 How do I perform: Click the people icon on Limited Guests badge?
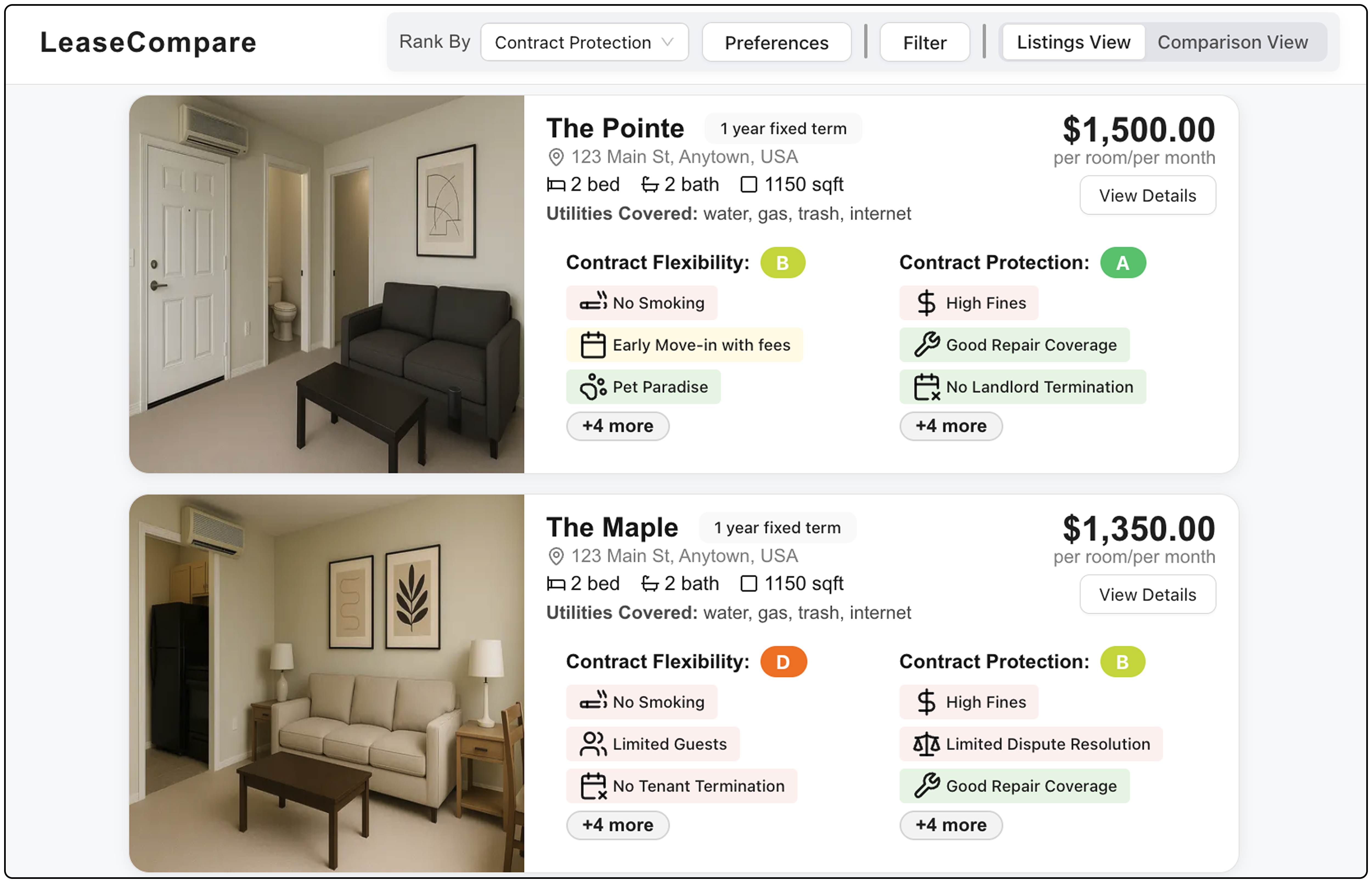tap(593, 744)
